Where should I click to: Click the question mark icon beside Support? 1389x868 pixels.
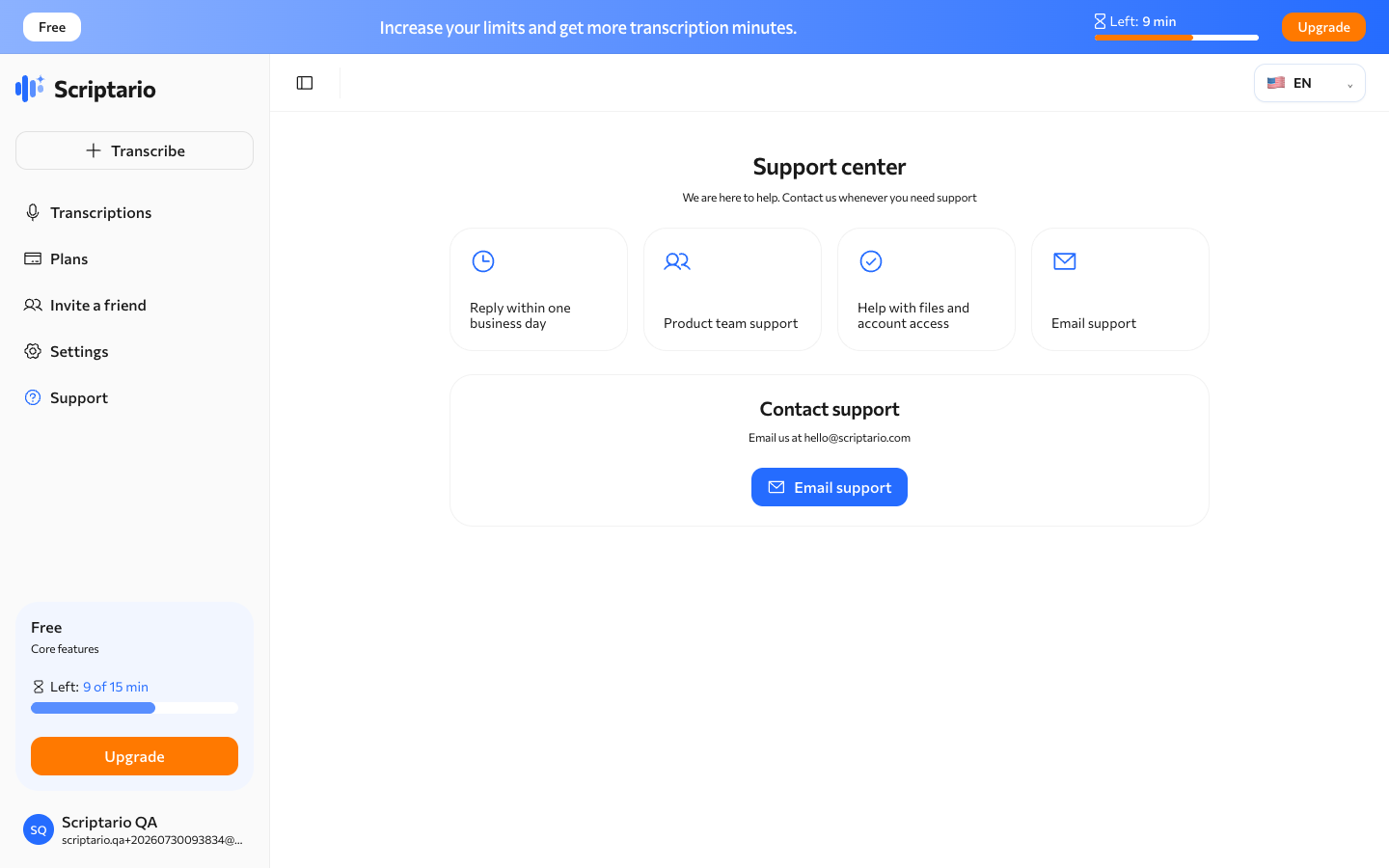(33, 397)
